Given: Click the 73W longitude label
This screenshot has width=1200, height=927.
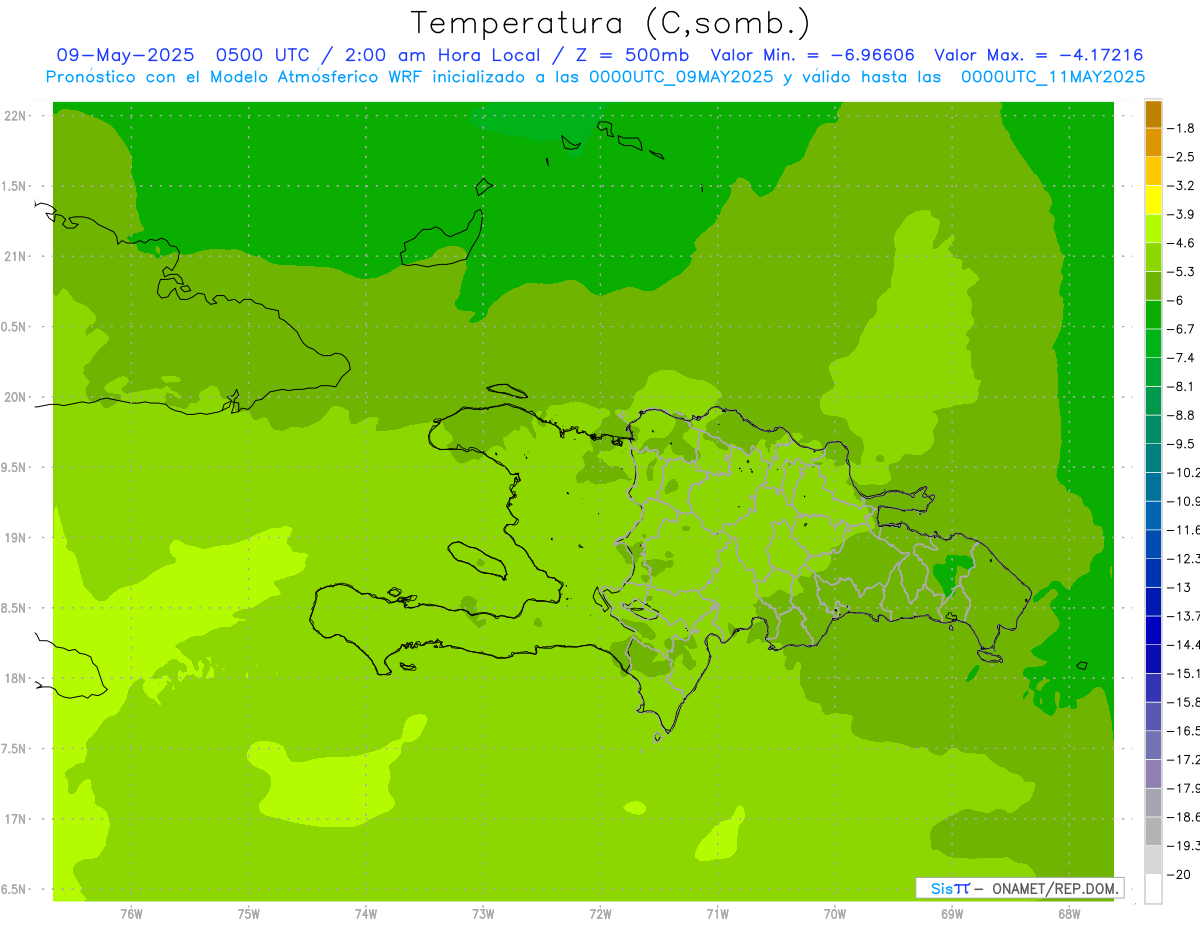Looking at the screenshot, I should point(483,913).
